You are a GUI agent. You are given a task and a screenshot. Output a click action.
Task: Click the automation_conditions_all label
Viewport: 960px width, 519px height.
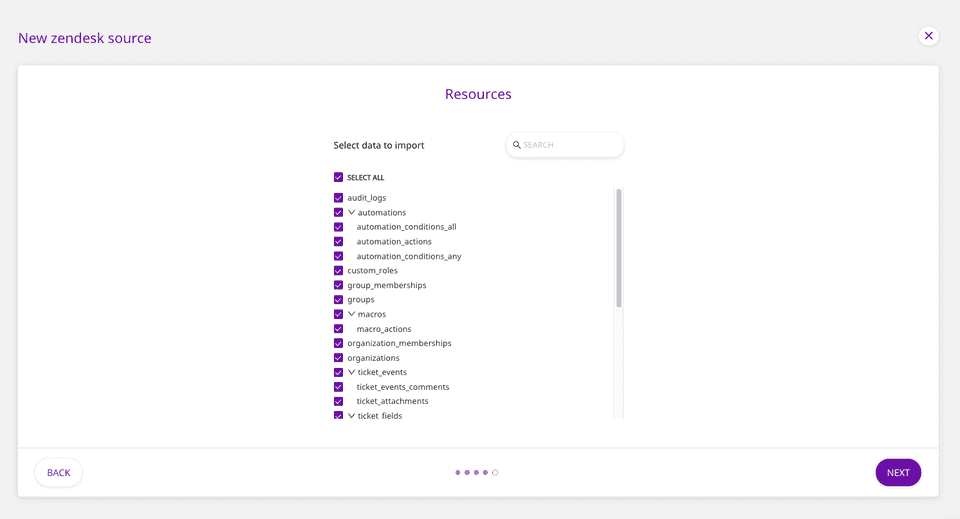click(x=407, y=227)
